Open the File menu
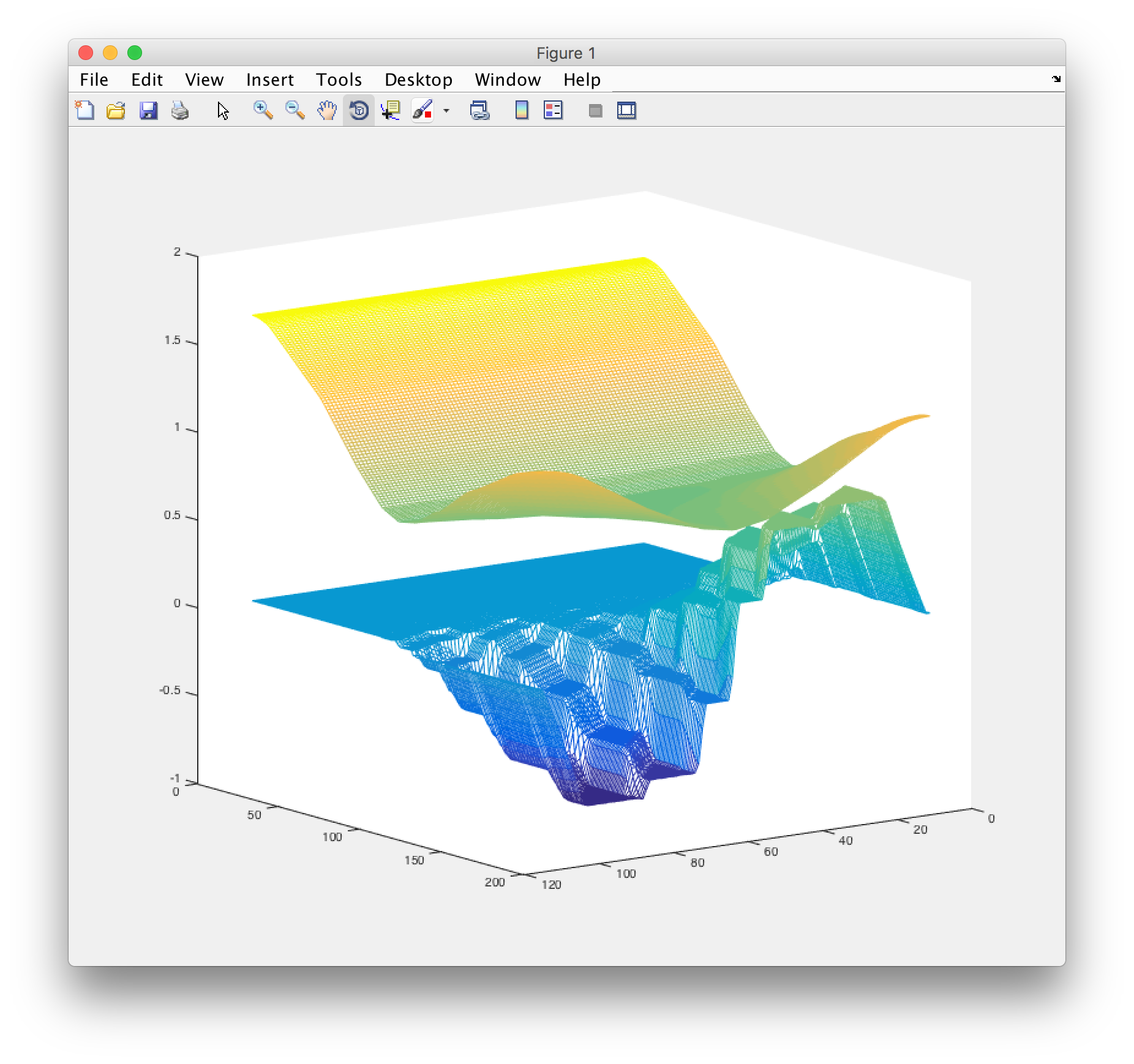 [94, 80]
